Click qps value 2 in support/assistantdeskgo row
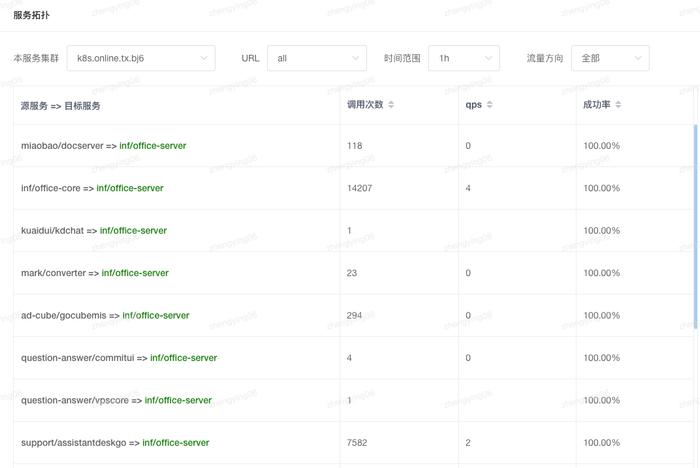The height and width of the screenshot is (468, 700). pyautogui.click(x=468, y=443)
